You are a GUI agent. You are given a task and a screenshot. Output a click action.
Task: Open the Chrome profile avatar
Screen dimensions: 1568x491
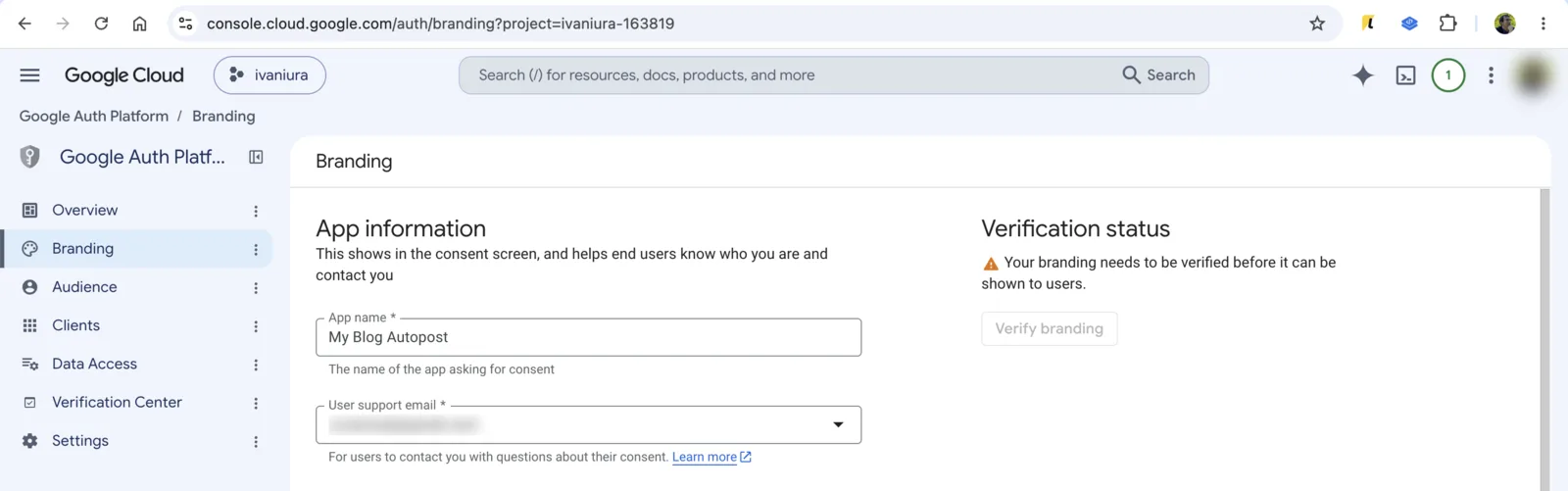coord(1505,24)
